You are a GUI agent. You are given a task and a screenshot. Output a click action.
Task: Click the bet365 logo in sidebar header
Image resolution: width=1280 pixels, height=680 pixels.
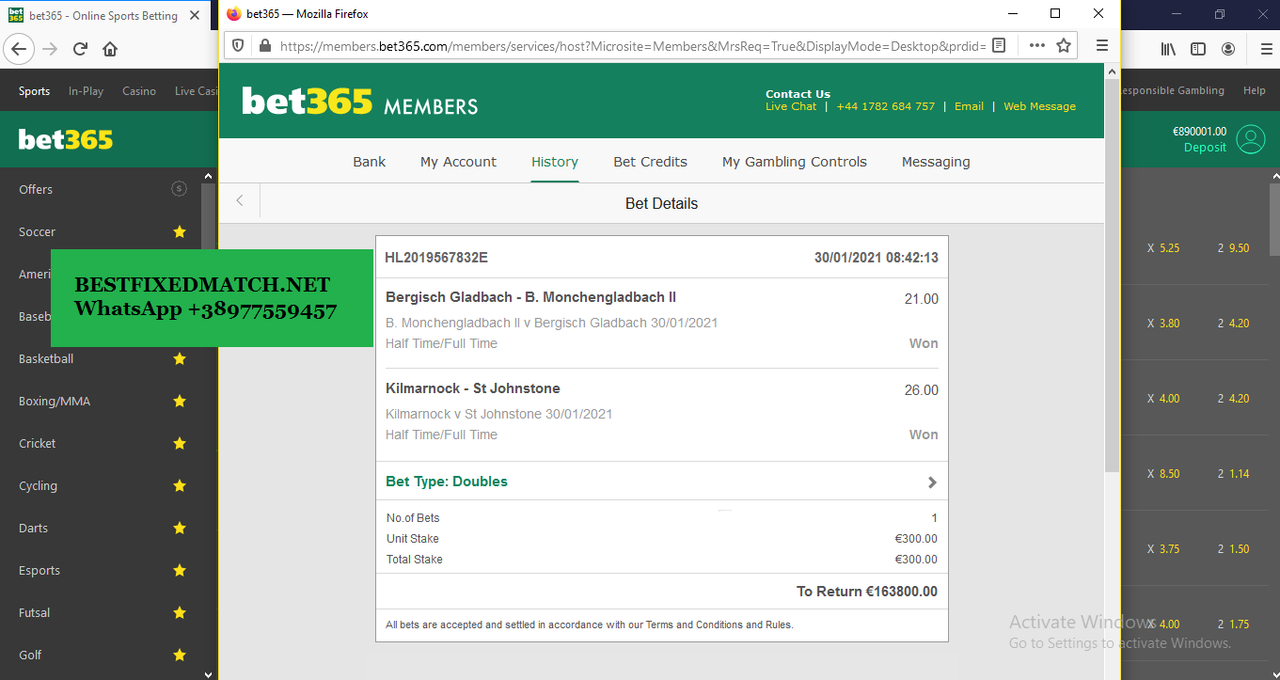[x=66, y=140]
